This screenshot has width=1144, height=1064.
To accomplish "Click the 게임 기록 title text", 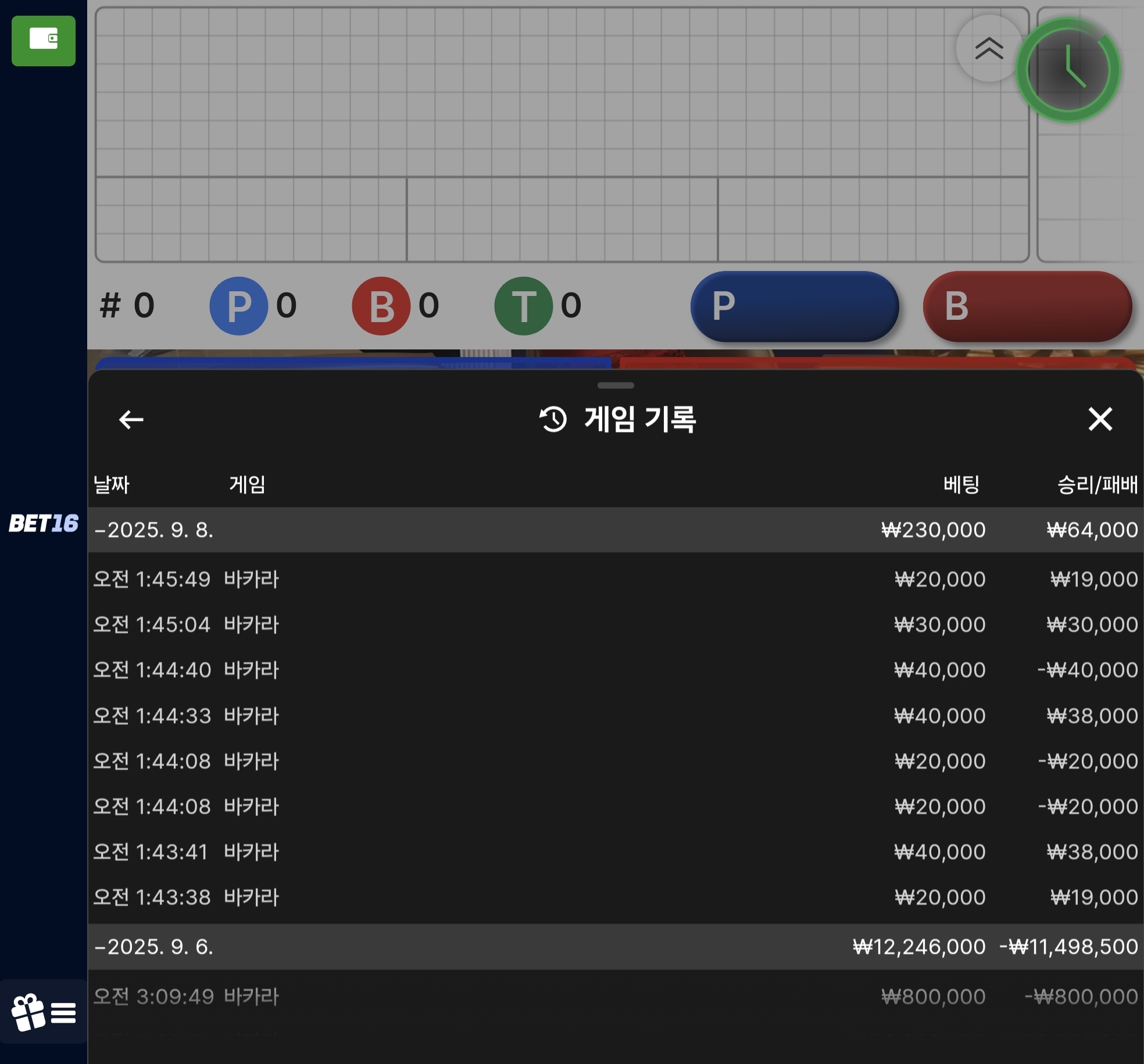I will click(x=640, y=419).
